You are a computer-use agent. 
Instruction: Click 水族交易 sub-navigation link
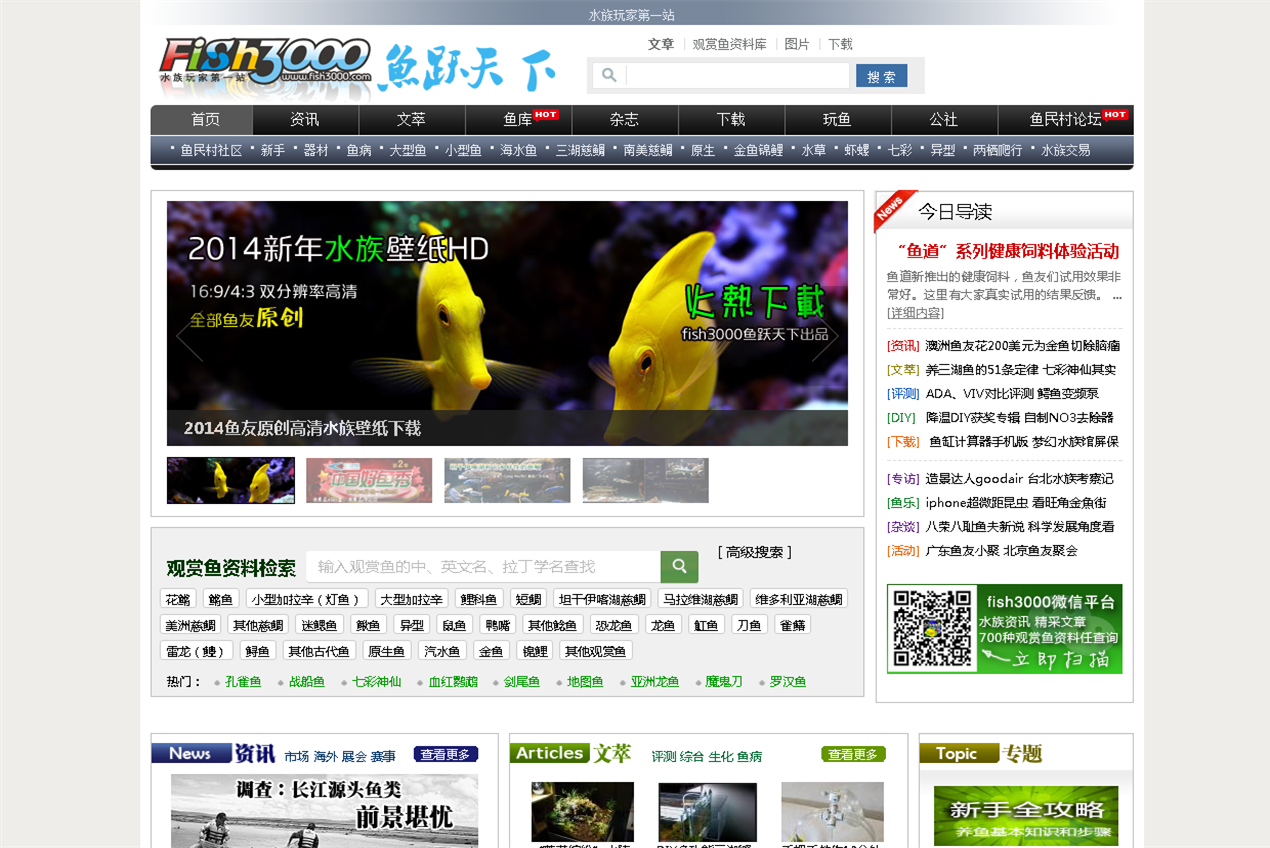(1065, 150)
